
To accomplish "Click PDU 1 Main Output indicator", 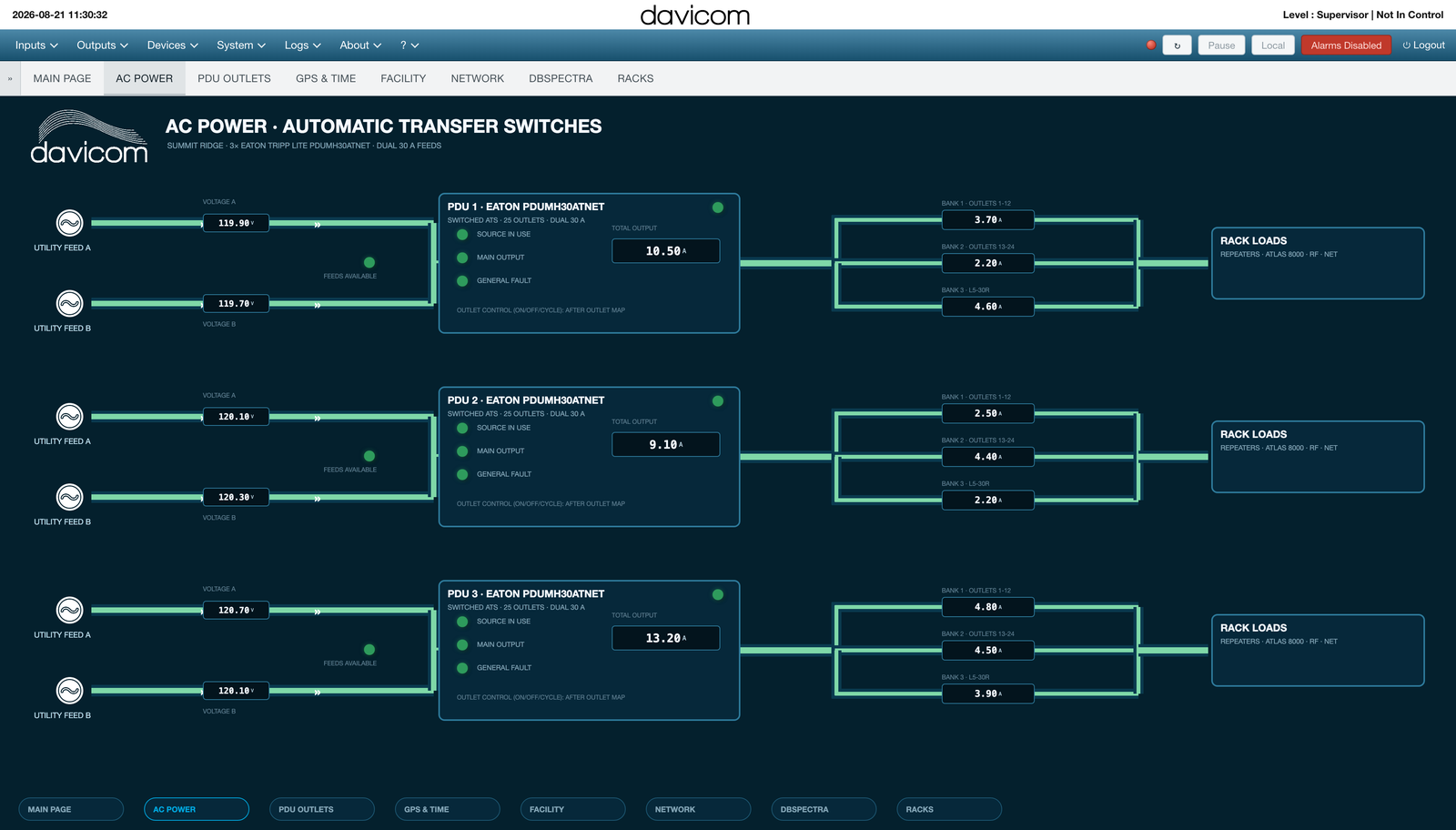I will pos(462,258).
